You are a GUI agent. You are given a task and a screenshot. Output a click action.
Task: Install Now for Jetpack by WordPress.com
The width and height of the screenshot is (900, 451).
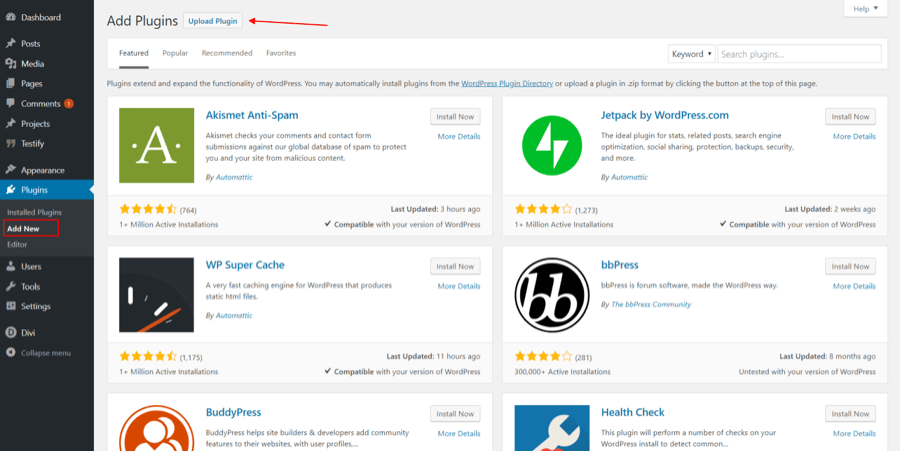(x=851, y=116)
